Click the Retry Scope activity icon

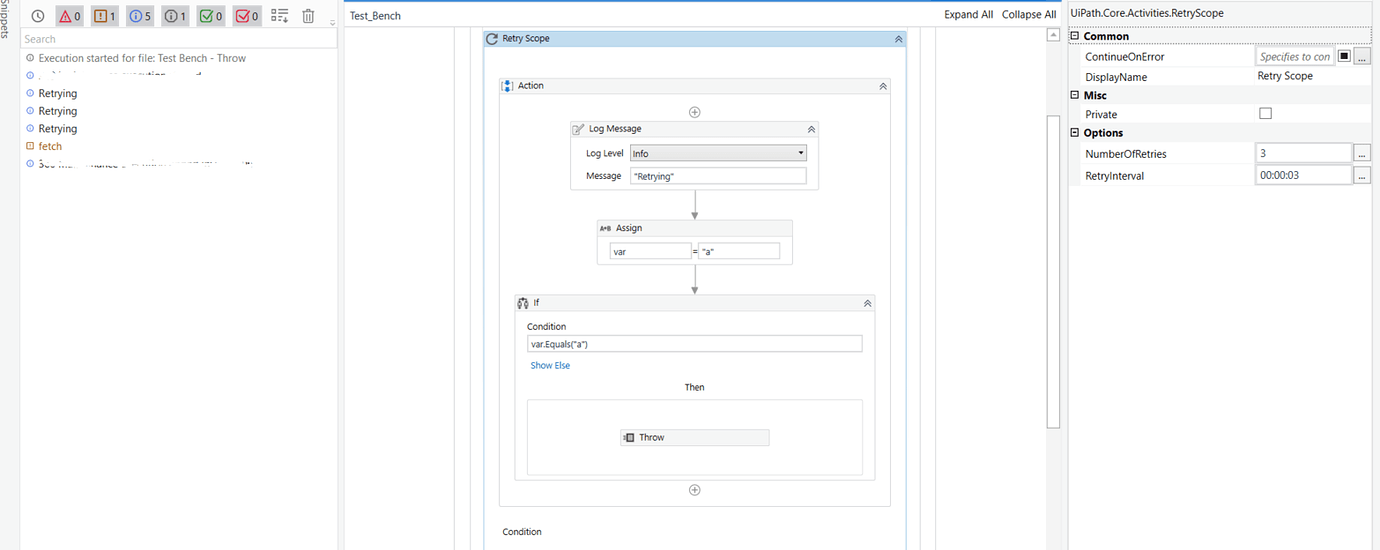tap(492, 39)
